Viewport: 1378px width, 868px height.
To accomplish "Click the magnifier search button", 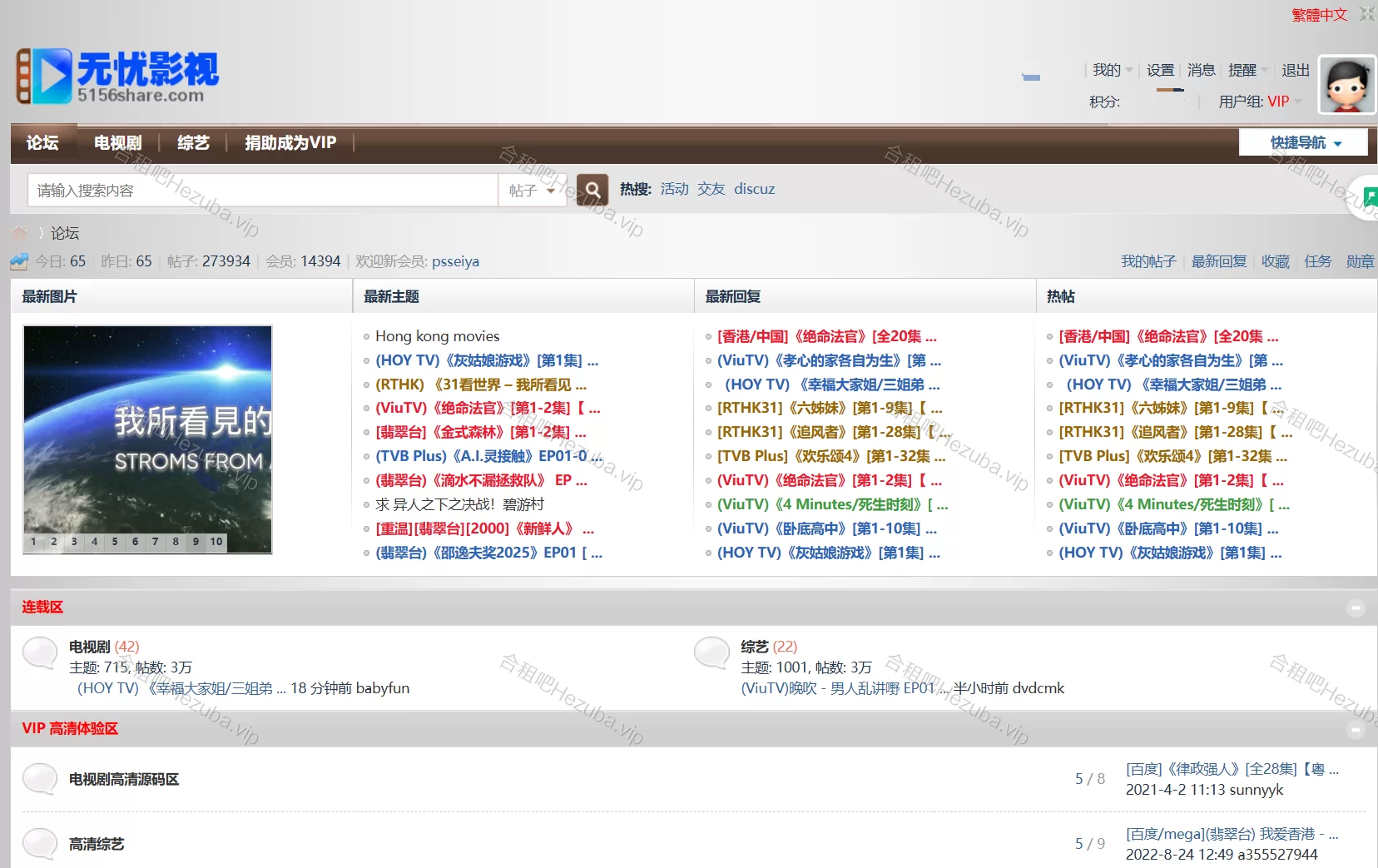I will click(x=592, y=190).
